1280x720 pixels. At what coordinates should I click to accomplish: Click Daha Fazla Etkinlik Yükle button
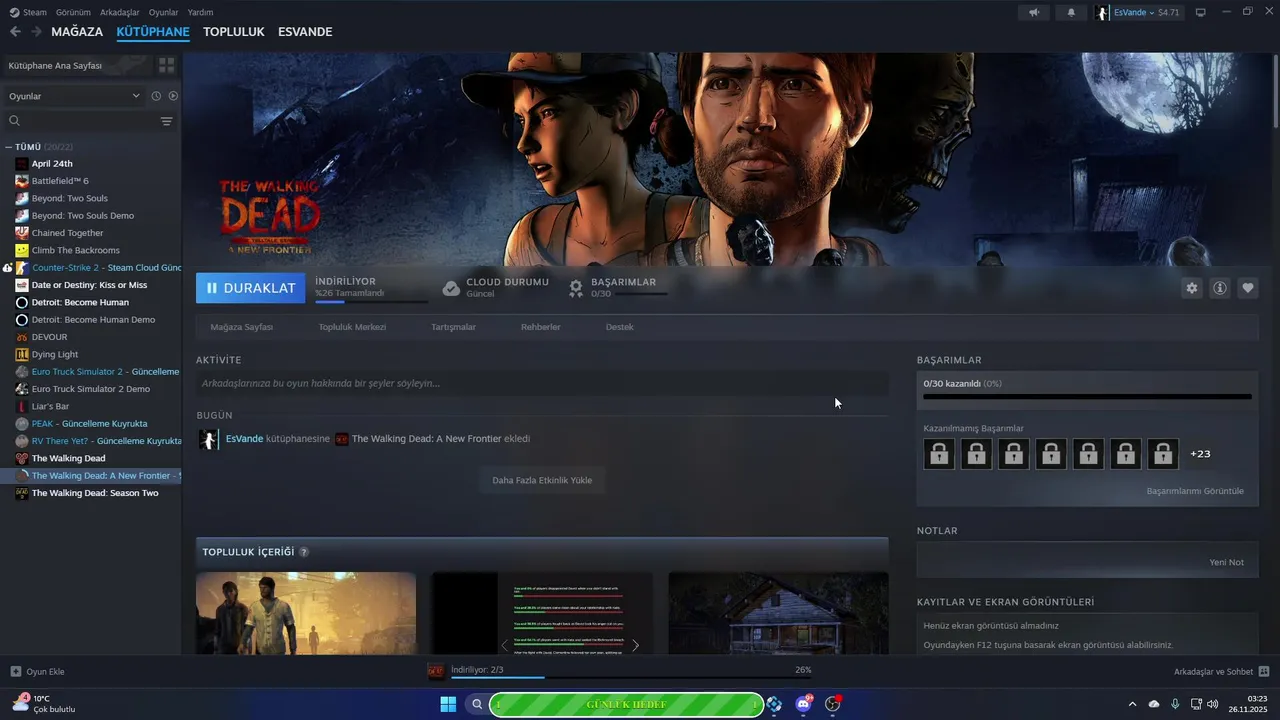[x=542, y=480]
